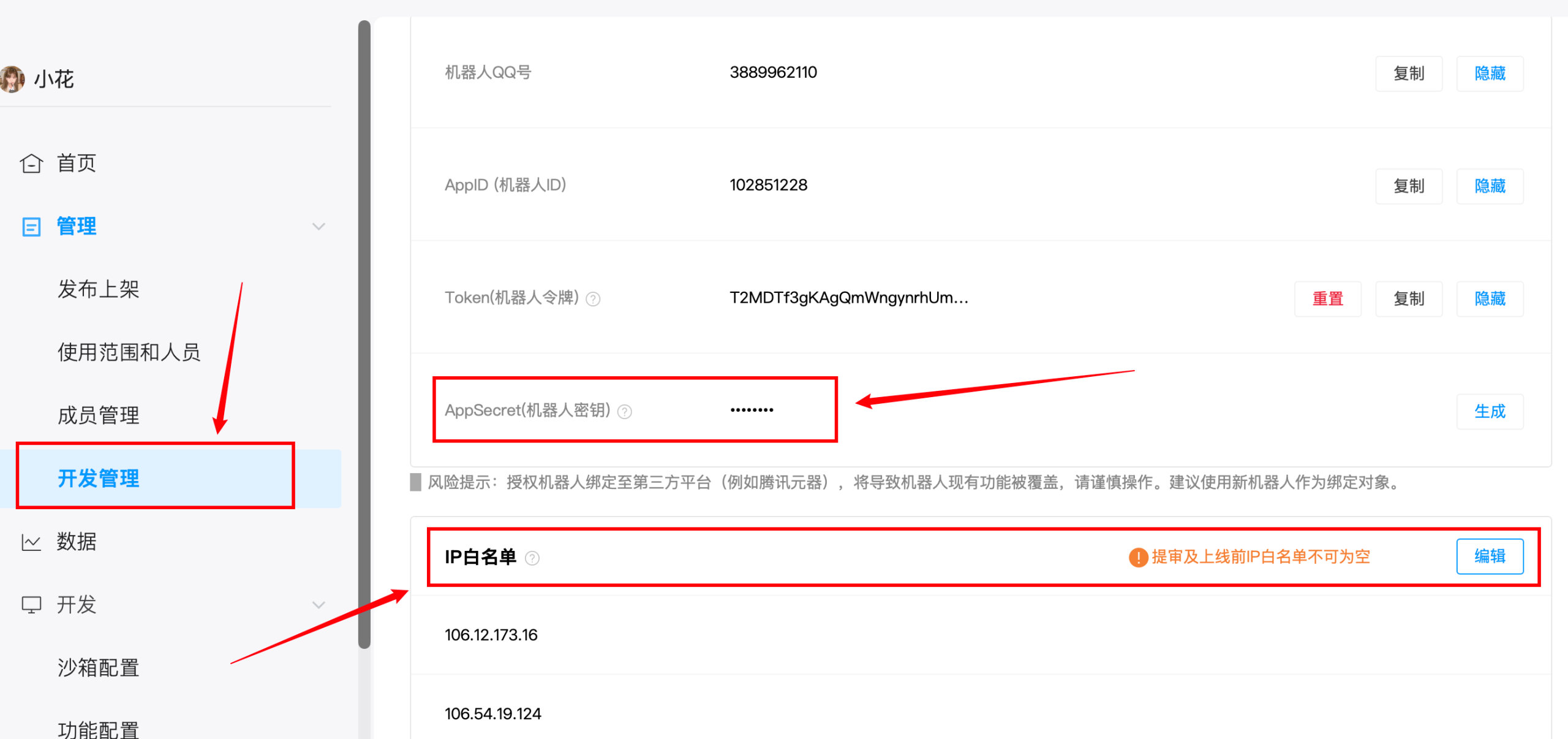The image size is (1568, 739).
Task: Hide the Token value
Action: 1490,298
